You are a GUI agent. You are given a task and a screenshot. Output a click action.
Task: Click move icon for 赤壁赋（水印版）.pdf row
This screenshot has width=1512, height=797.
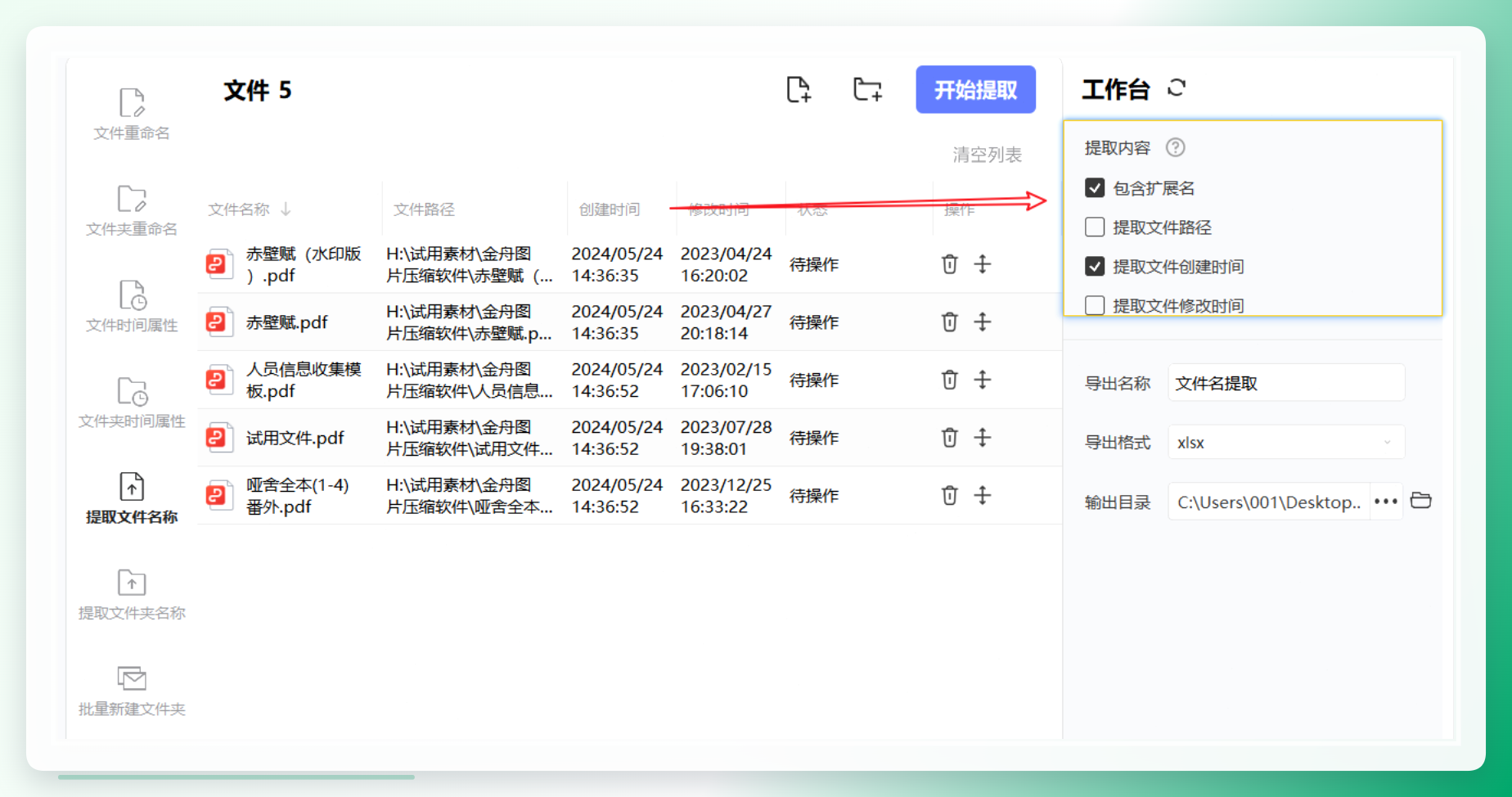point(983,264)
